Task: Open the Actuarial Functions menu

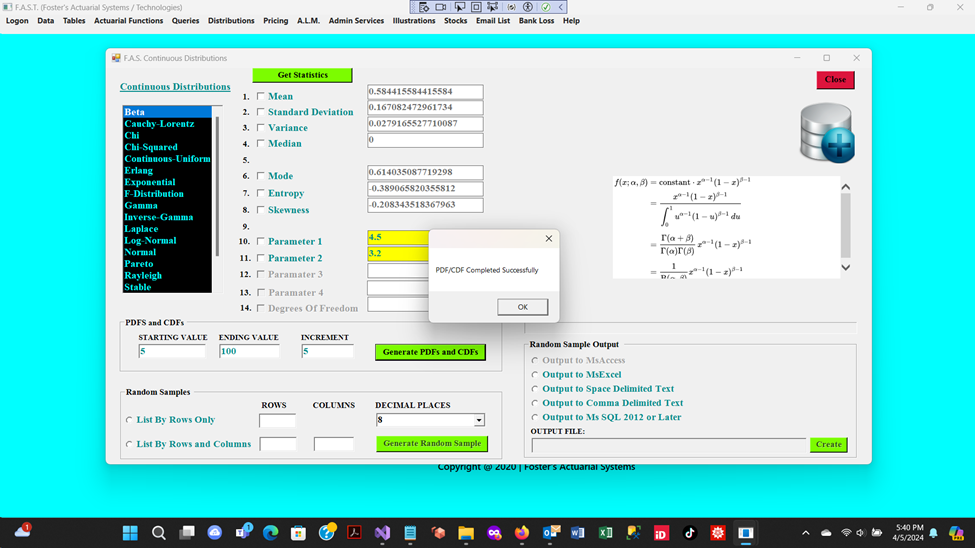Action: coord(128,21)
